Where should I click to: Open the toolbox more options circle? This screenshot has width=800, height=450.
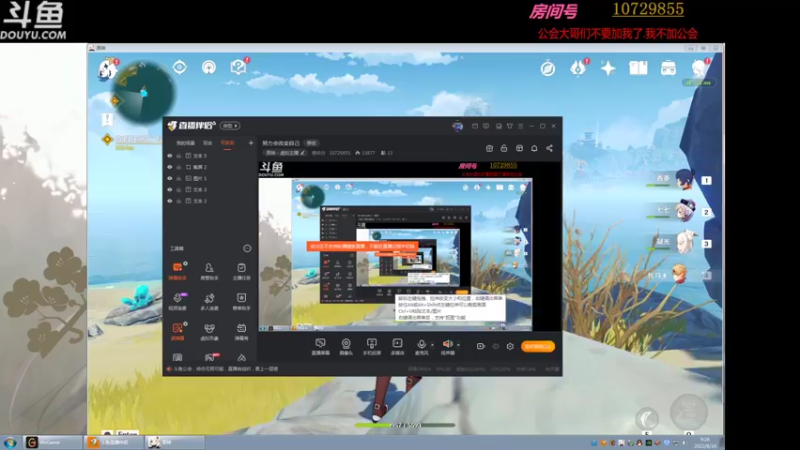247,248
